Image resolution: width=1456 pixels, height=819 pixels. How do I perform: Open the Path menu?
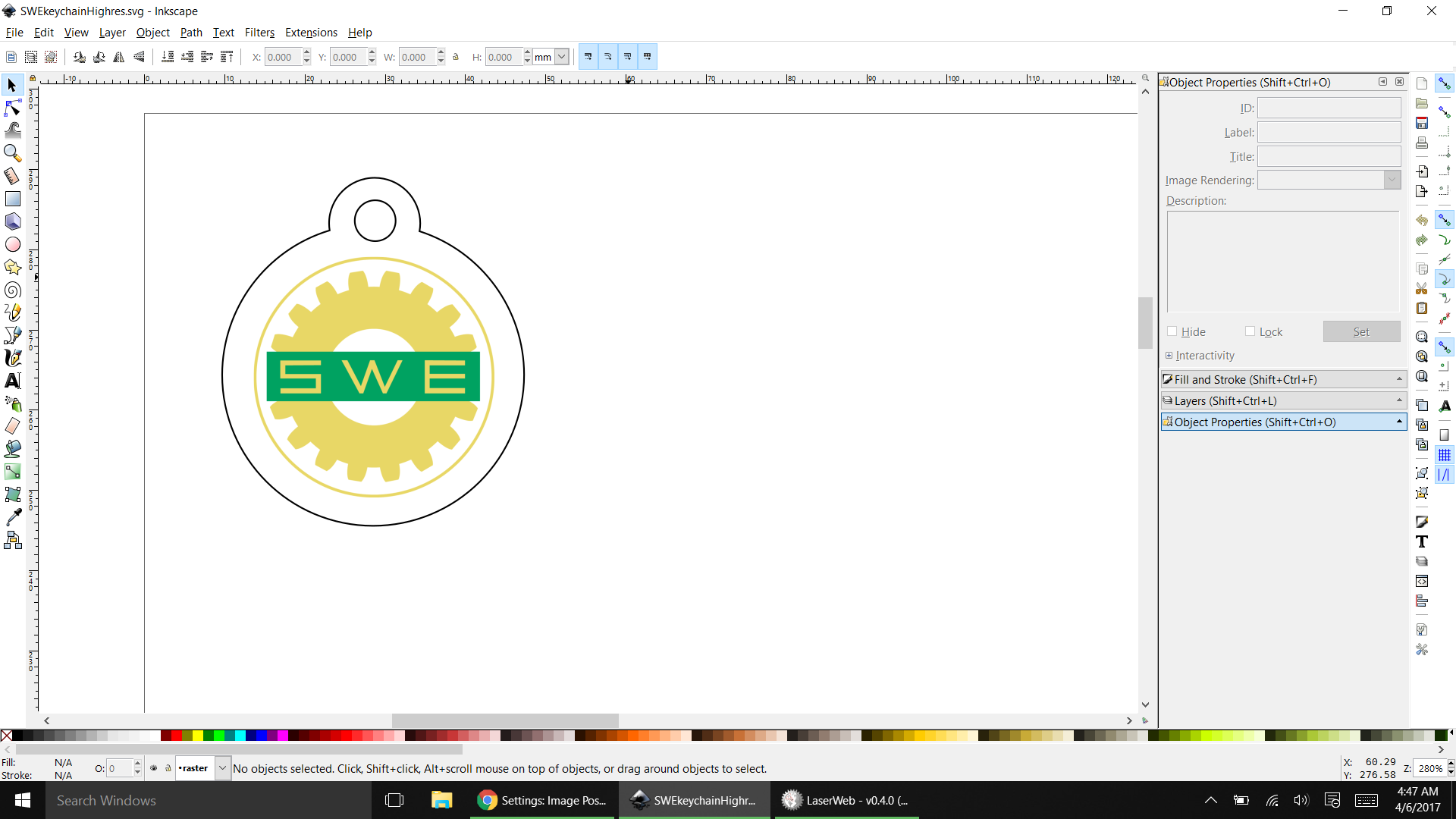click(191, 32)
